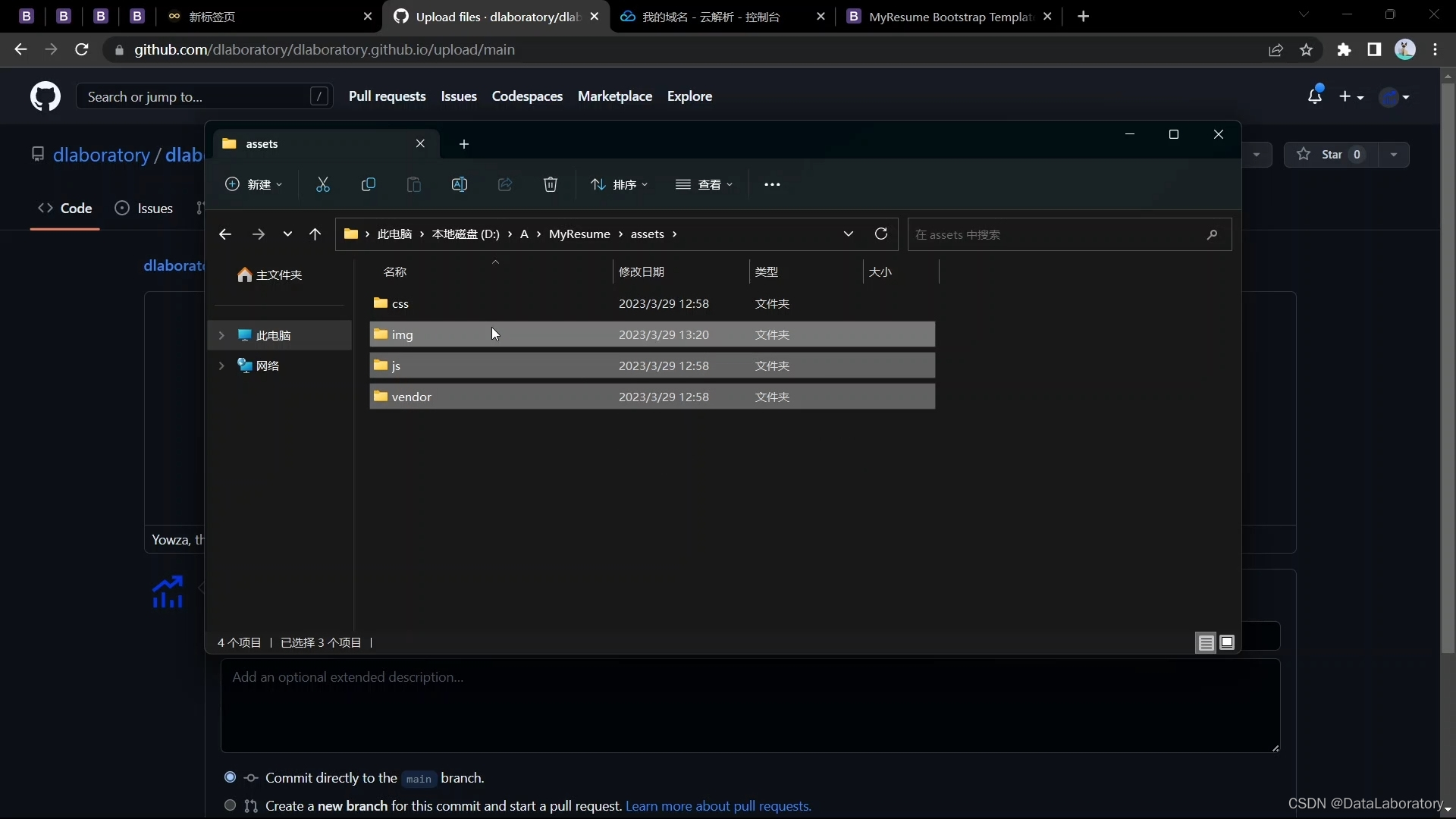Select Create a new branch radio option
The image size is (1456, 819).
pos(231,805)
